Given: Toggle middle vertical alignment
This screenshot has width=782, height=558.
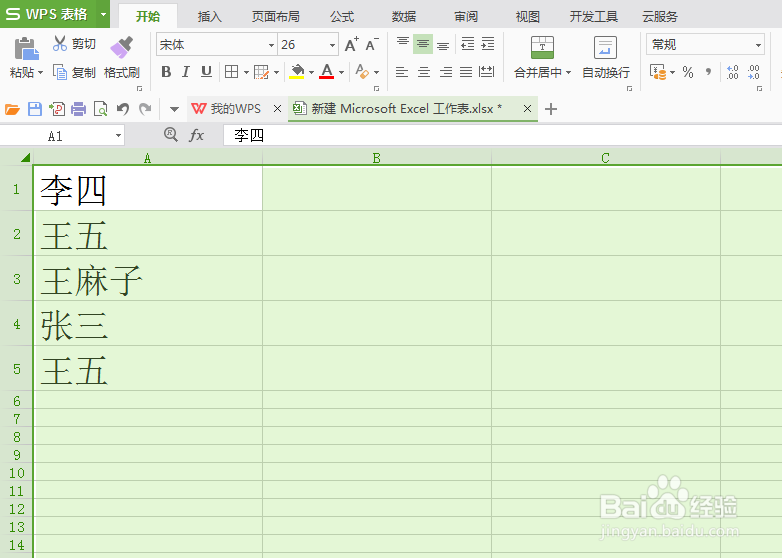Looking at the screenshot, I should pos(423,44).
